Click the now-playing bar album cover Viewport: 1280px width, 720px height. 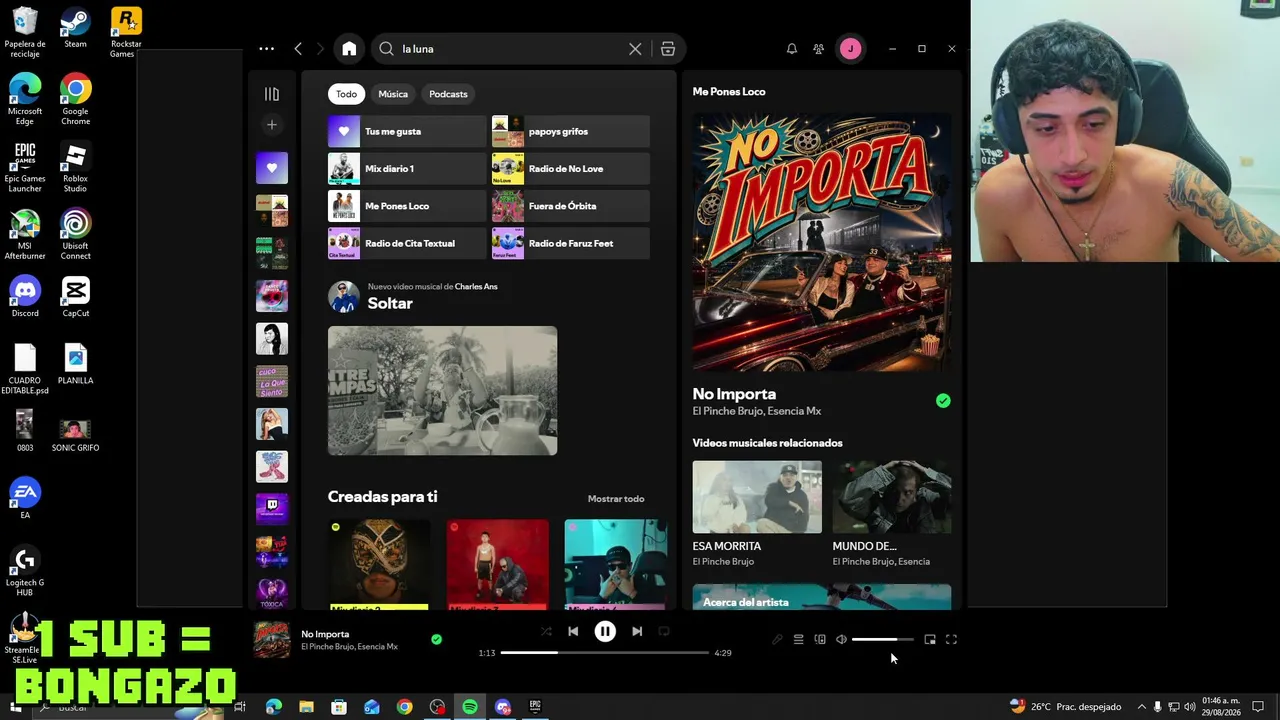click(x=272, y=640)
